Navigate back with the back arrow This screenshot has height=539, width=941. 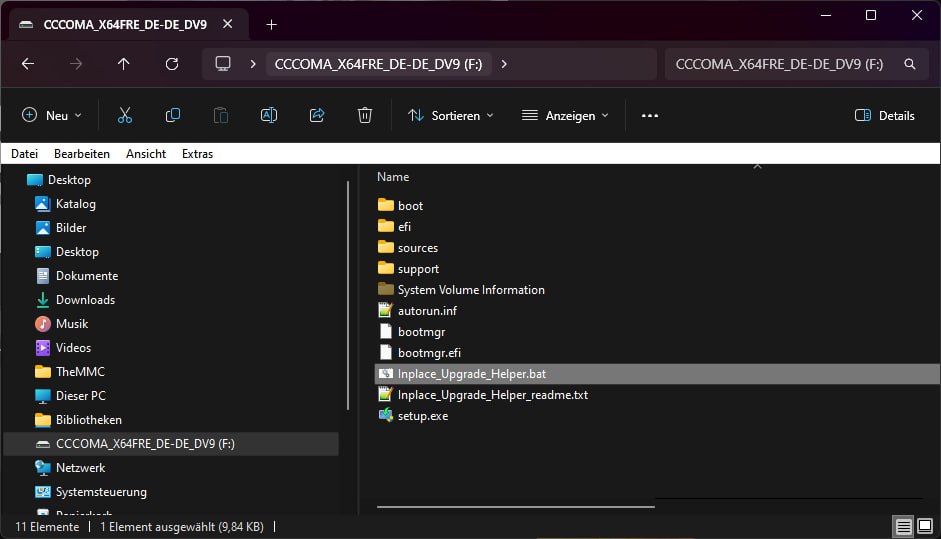(x=28, y=64)
